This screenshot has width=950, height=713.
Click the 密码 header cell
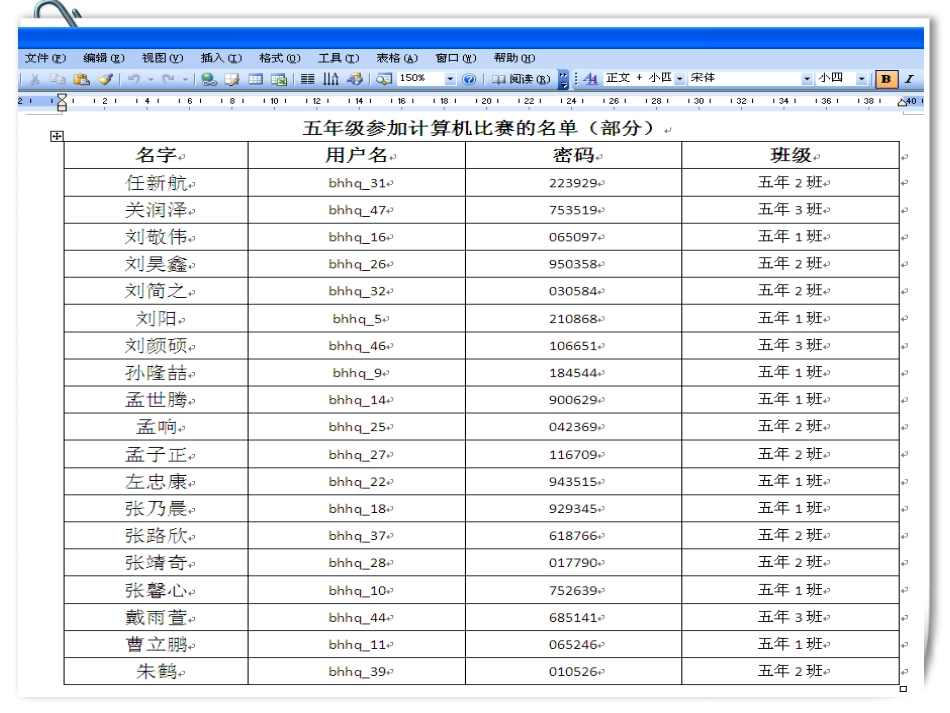coord(573,155)
